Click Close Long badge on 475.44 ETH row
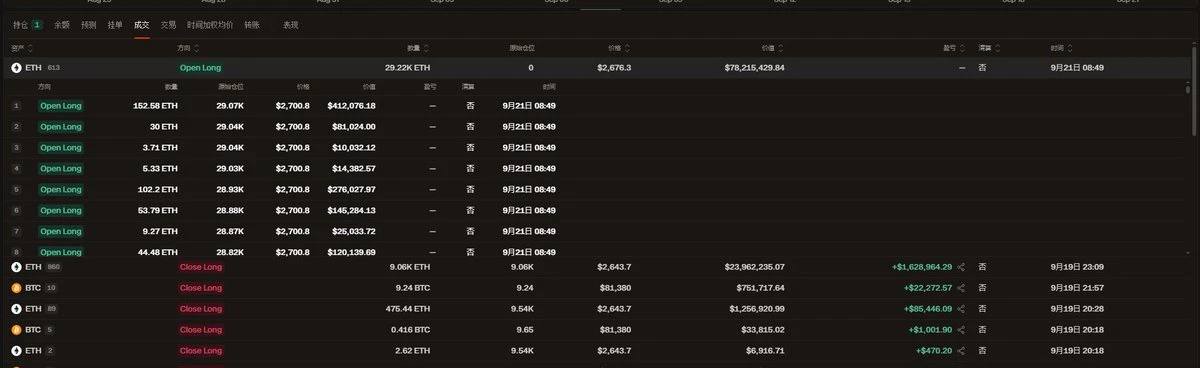 pyautogui.click(x=201, y=309)
